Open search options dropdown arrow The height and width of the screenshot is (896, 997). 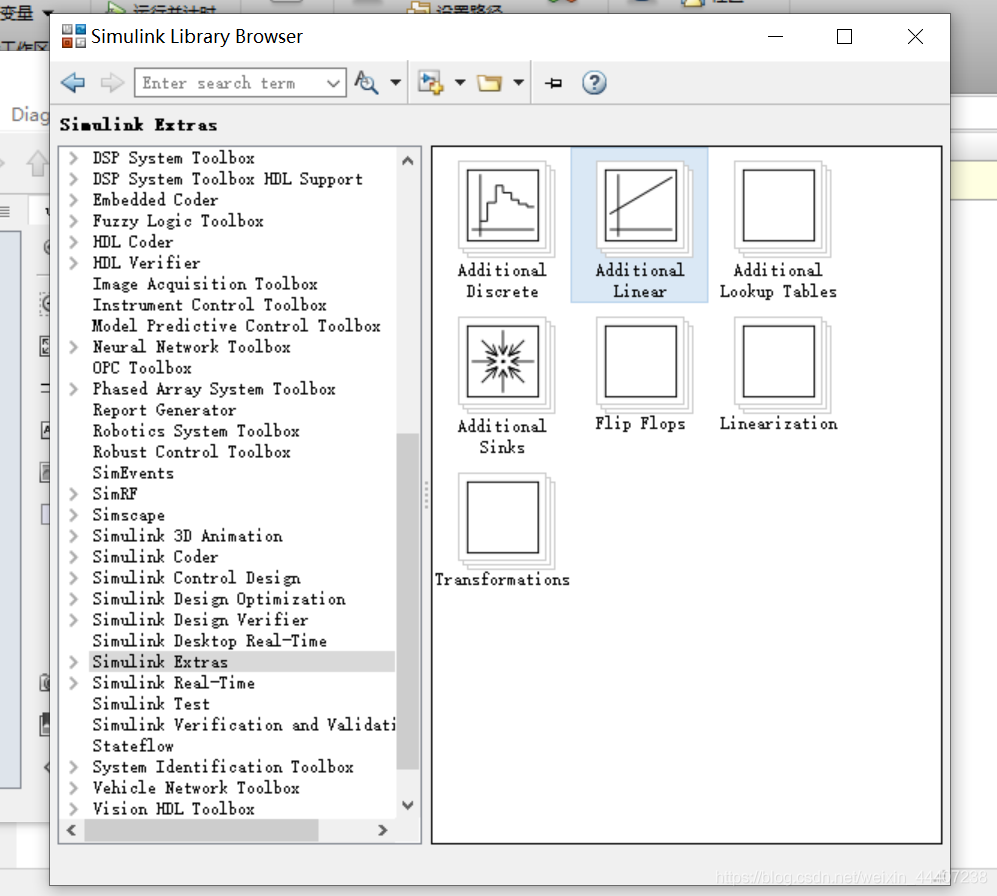tap(395, 83)
